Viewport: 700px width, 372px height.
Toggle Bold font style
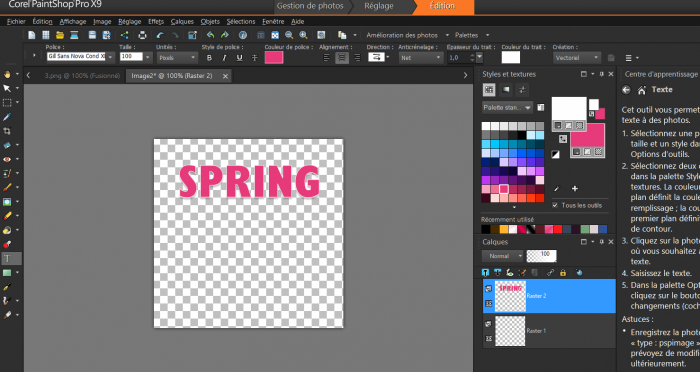click(209, 58)
